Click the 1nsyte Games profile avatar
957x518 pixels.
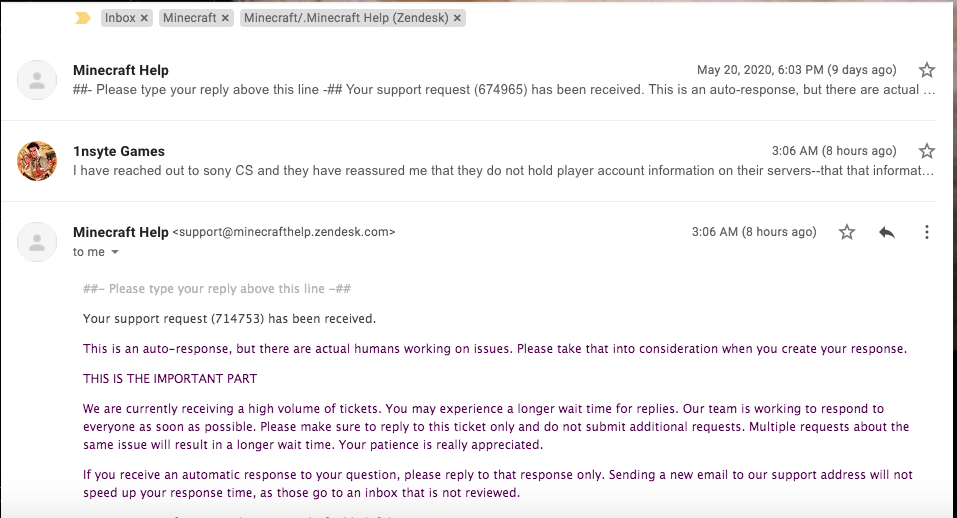(37, 161)
